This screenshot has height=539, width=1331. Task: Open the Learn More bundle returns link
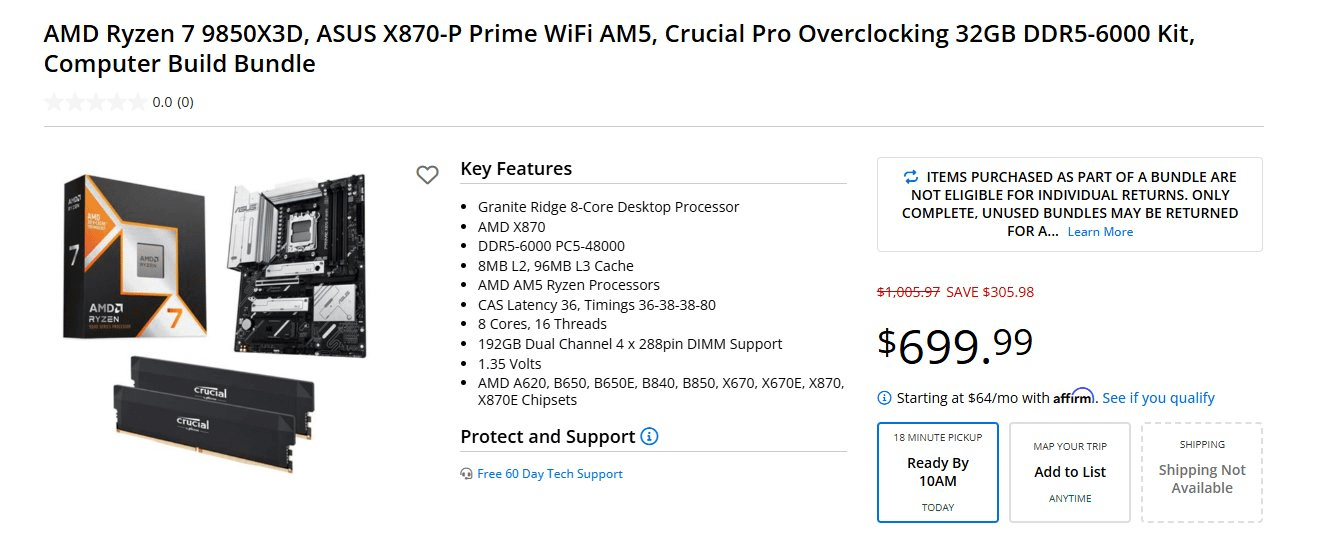pos(1100,232)
